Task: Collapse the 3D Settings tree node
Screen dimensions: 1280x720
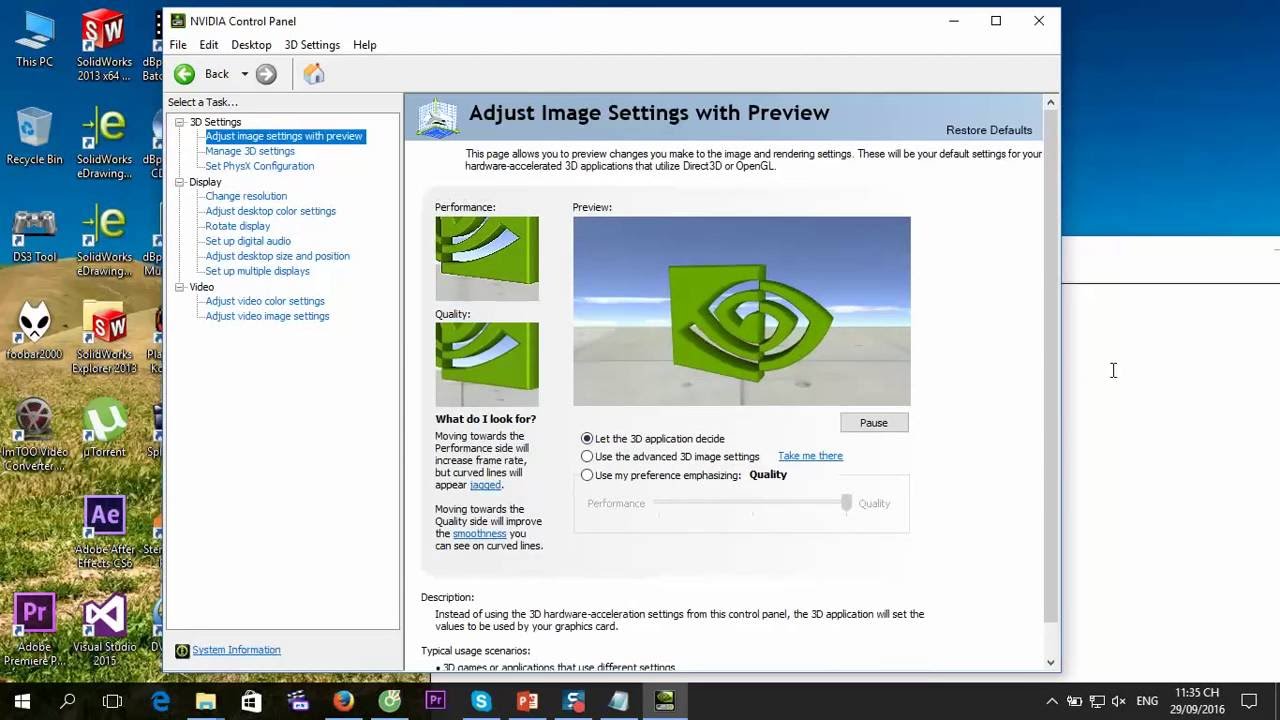Action: (x=180, y=122)
